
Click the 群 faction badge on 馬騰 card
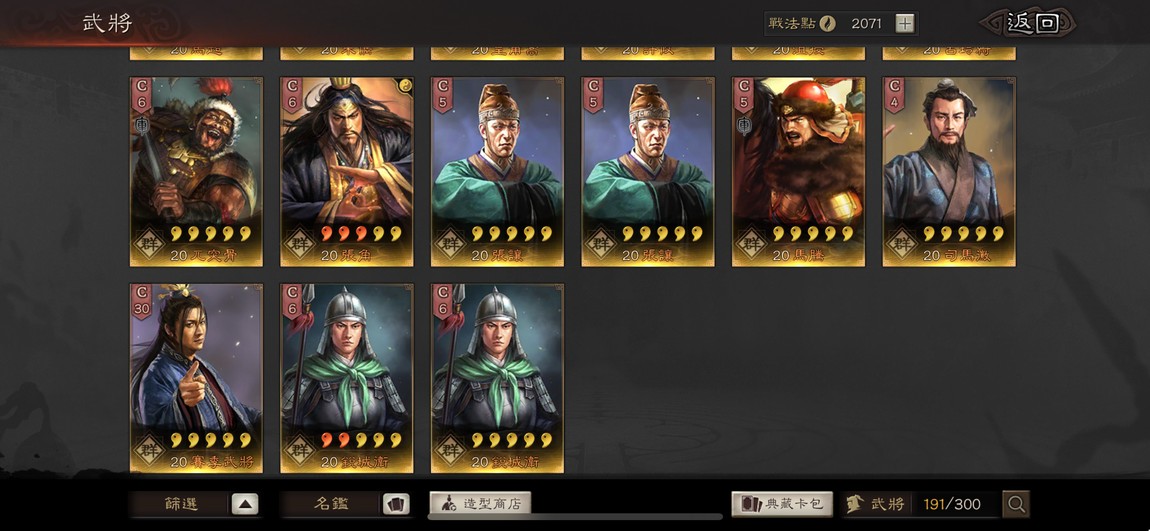(x=750, y=243)
